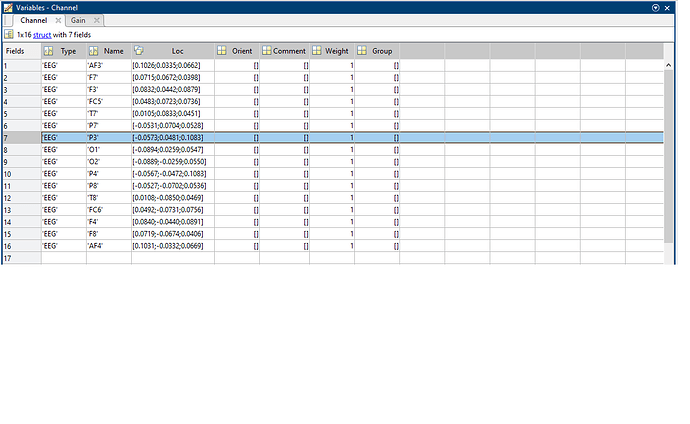Viewport: 690px width, 424px height.
Task: Click the scrollbar up arrow
Action: pos(668,65)
